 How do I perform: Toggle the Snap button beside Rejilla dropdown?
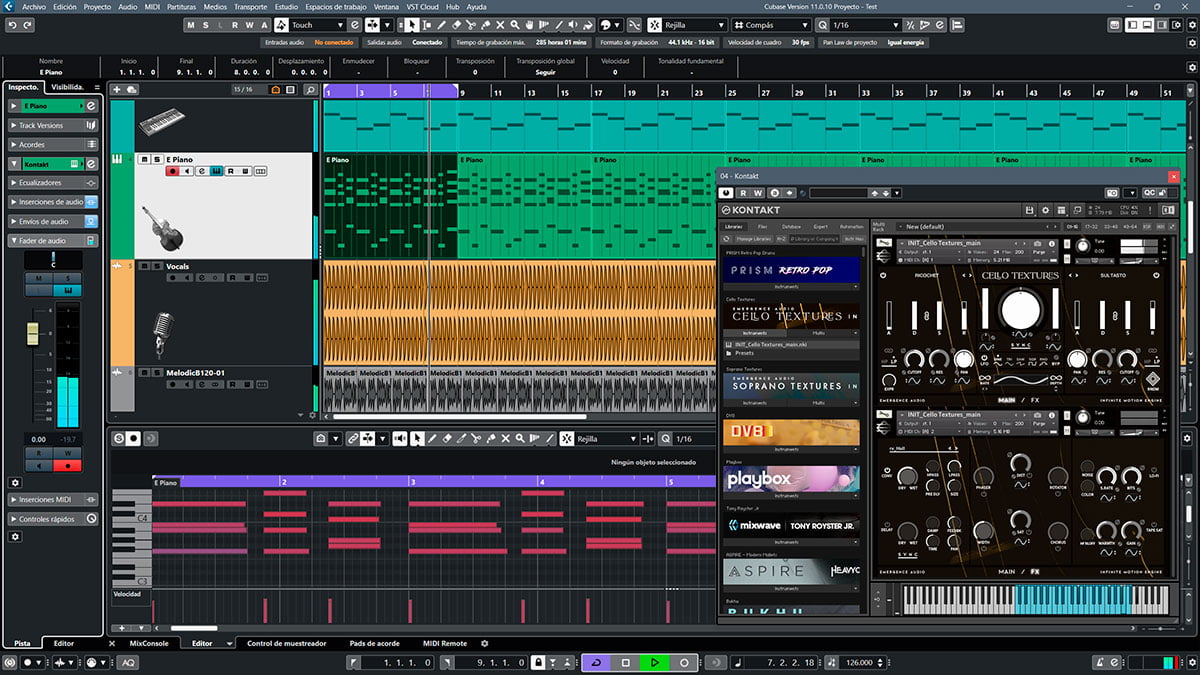(x=655, y=24)
